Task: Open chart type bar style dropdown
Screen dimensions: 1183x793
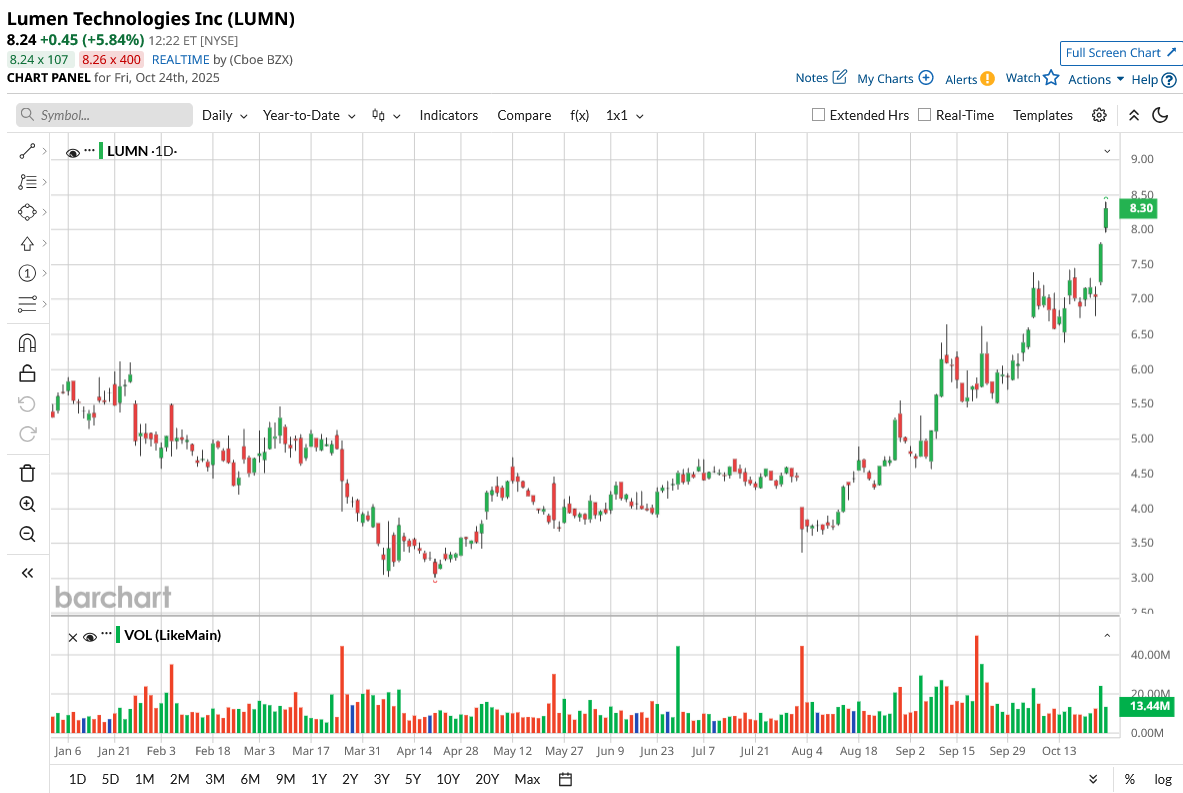Action: tap(386, 115)
